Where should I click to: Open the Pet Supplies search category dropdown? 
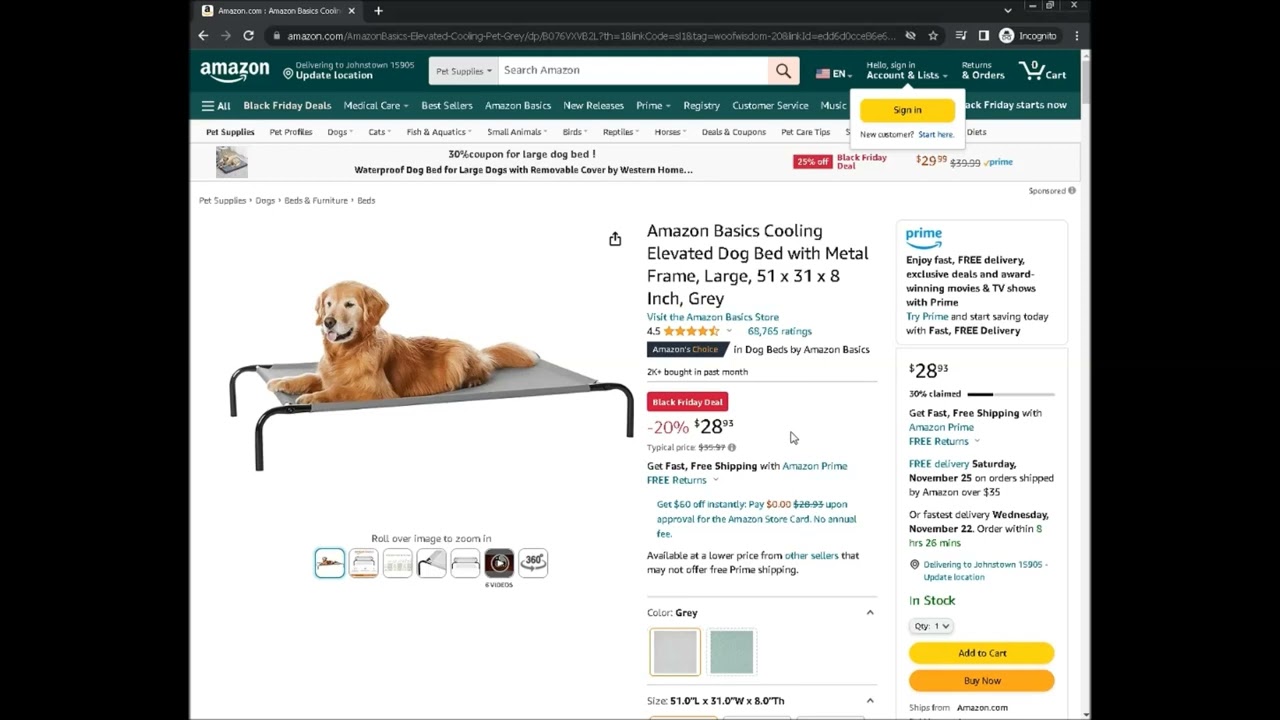pos(463,71)
